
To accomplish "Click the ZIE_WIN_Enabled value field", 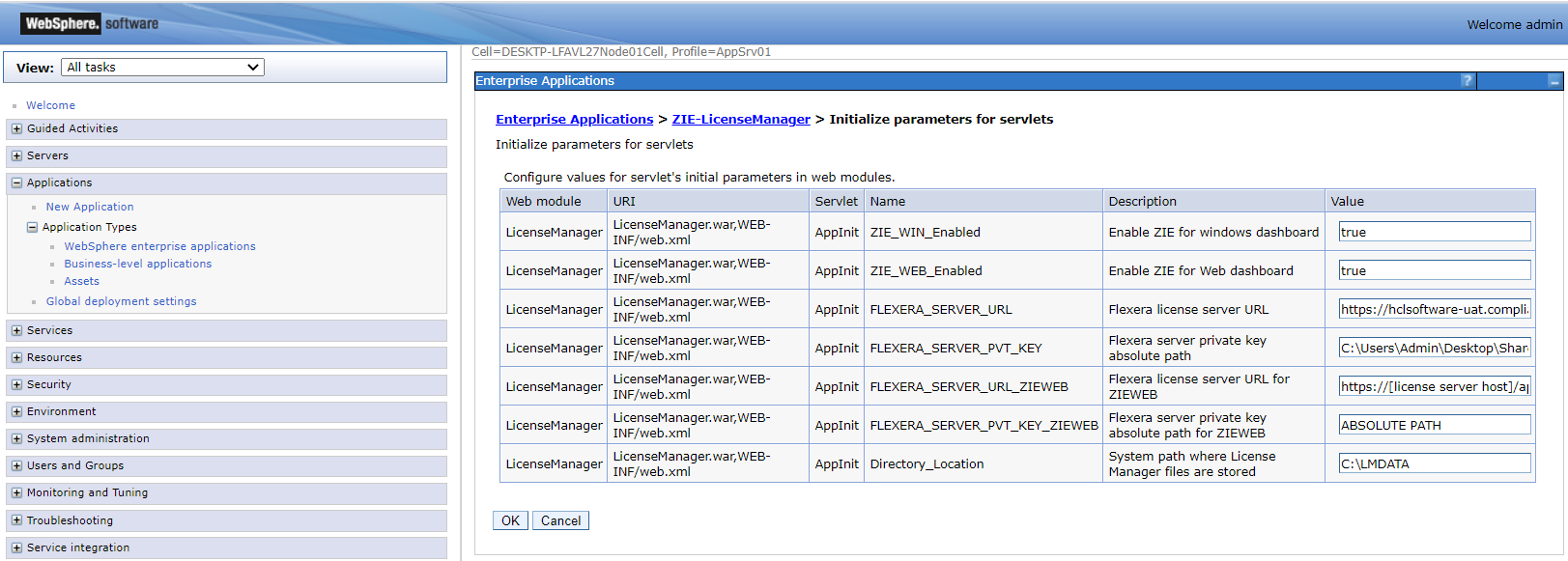I will pyautogui.click(x=1434, y=232).
